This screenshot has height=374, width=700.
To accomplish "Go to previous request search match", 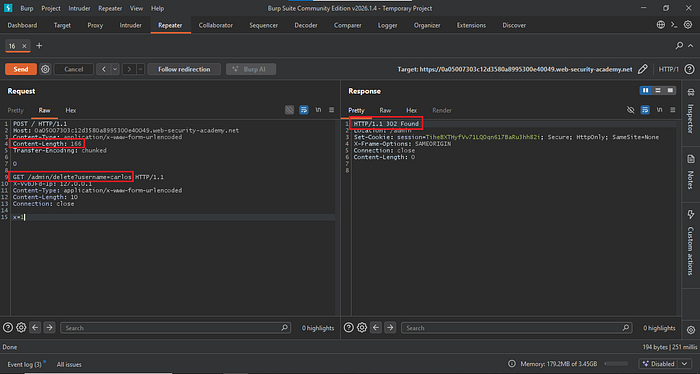I will 35,328.
